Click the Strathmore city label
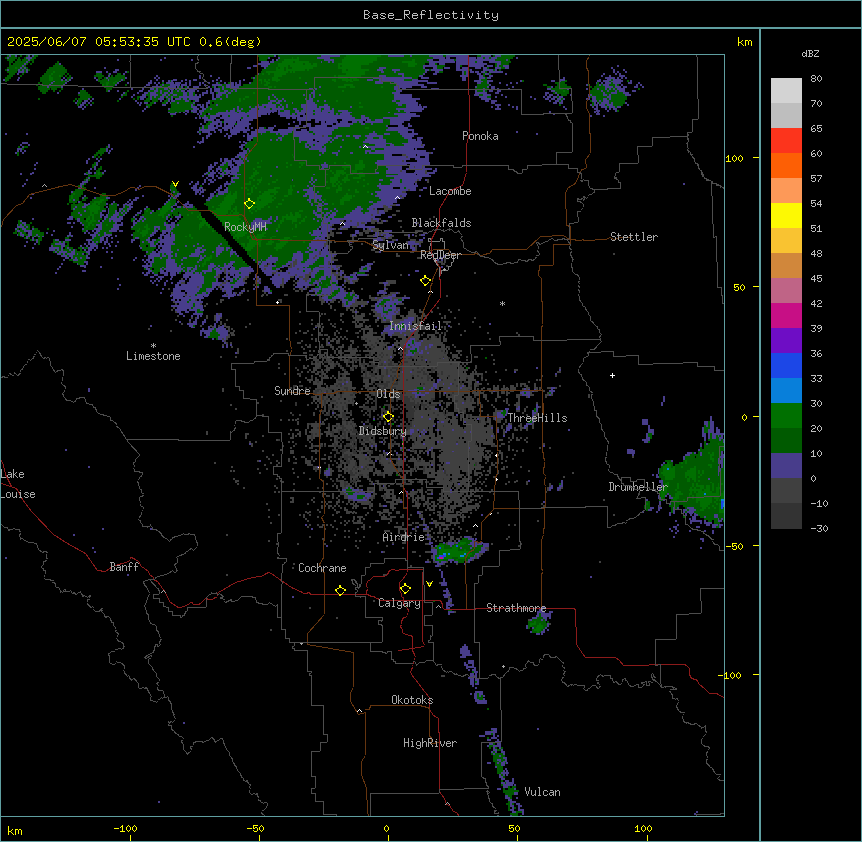 pos(516,608)
